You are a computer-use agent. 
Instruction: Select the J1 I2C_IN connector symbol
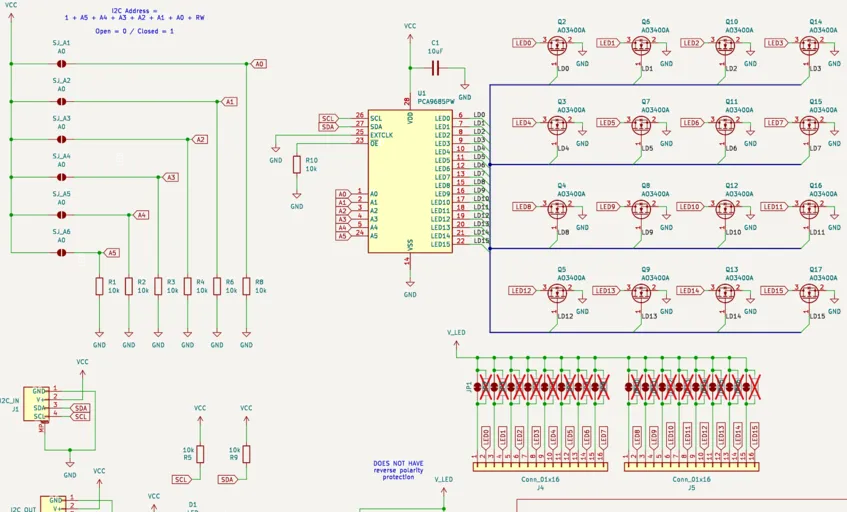[x=36, y=403]
